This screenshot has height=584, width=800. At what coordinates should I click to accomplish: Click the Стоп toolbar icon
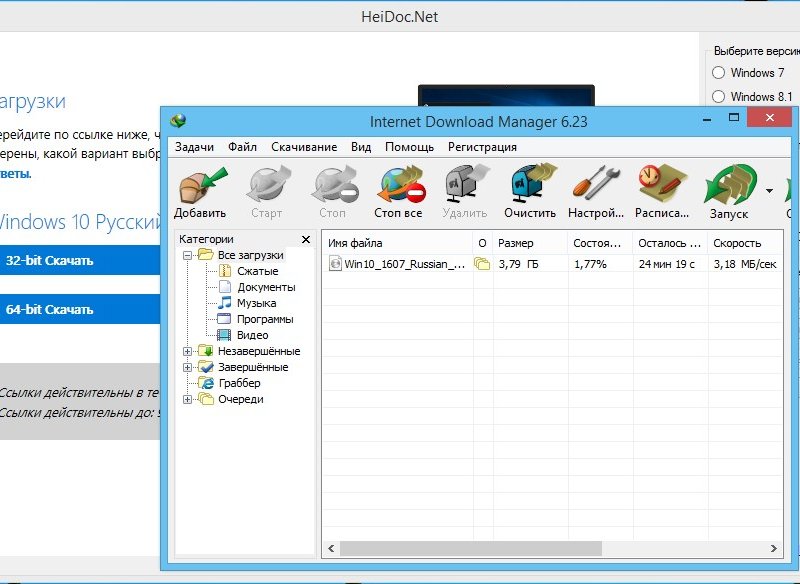point(334,185)
